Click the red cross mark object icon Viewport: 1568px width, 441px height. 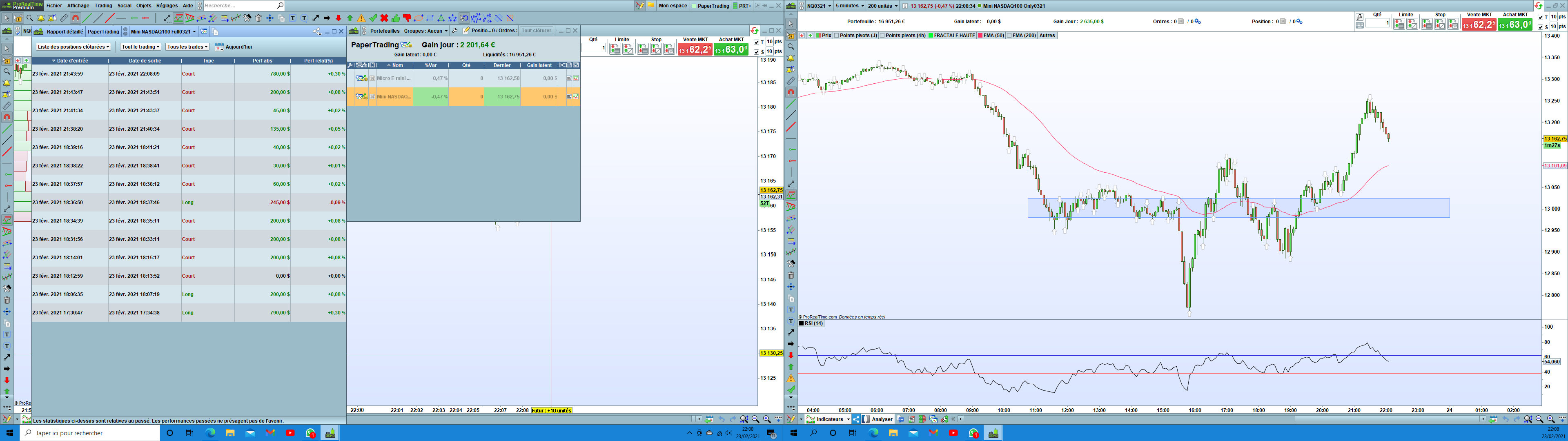pyautogui.click(x=384, y=18)
